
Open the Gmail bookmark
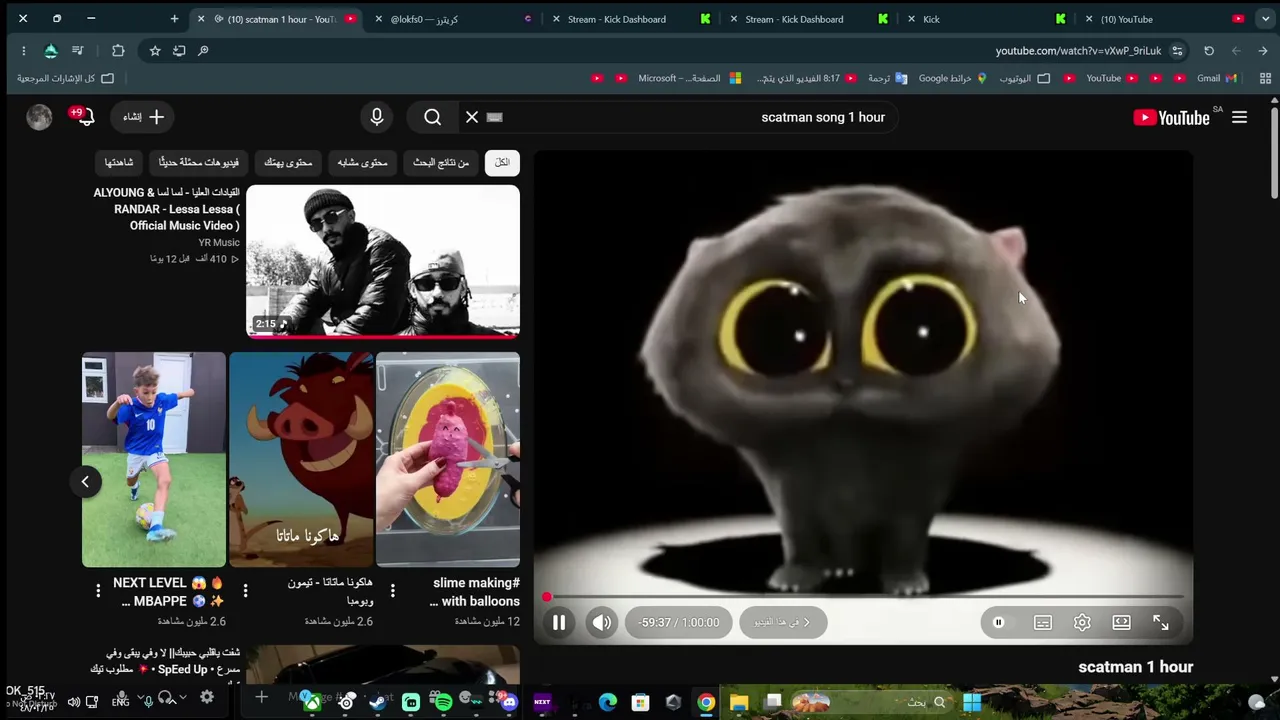click(1217, 78)
